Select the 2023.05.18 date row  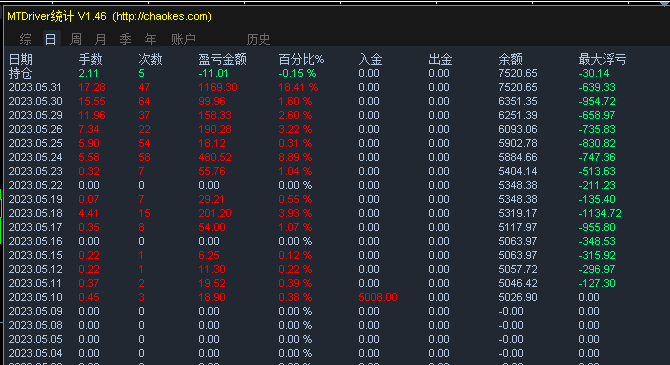click(x=35, y=213)
